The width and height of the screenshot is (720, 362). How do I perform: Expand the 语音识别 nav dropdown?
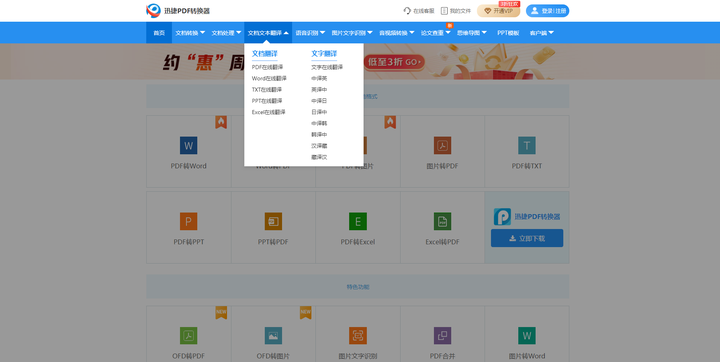(x=310, y=33)
